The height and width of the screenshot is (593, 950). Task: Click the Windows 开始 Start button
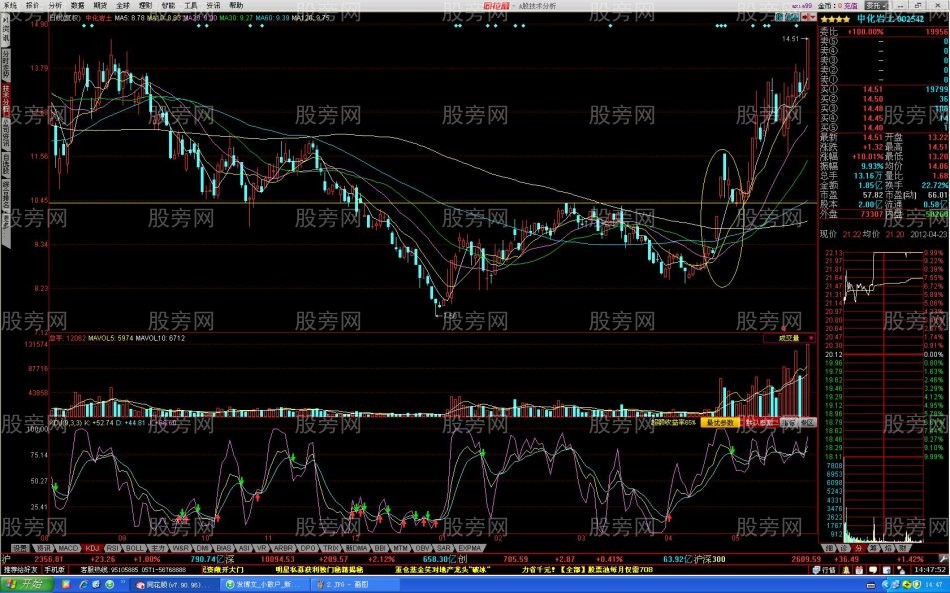pos(26,585)
